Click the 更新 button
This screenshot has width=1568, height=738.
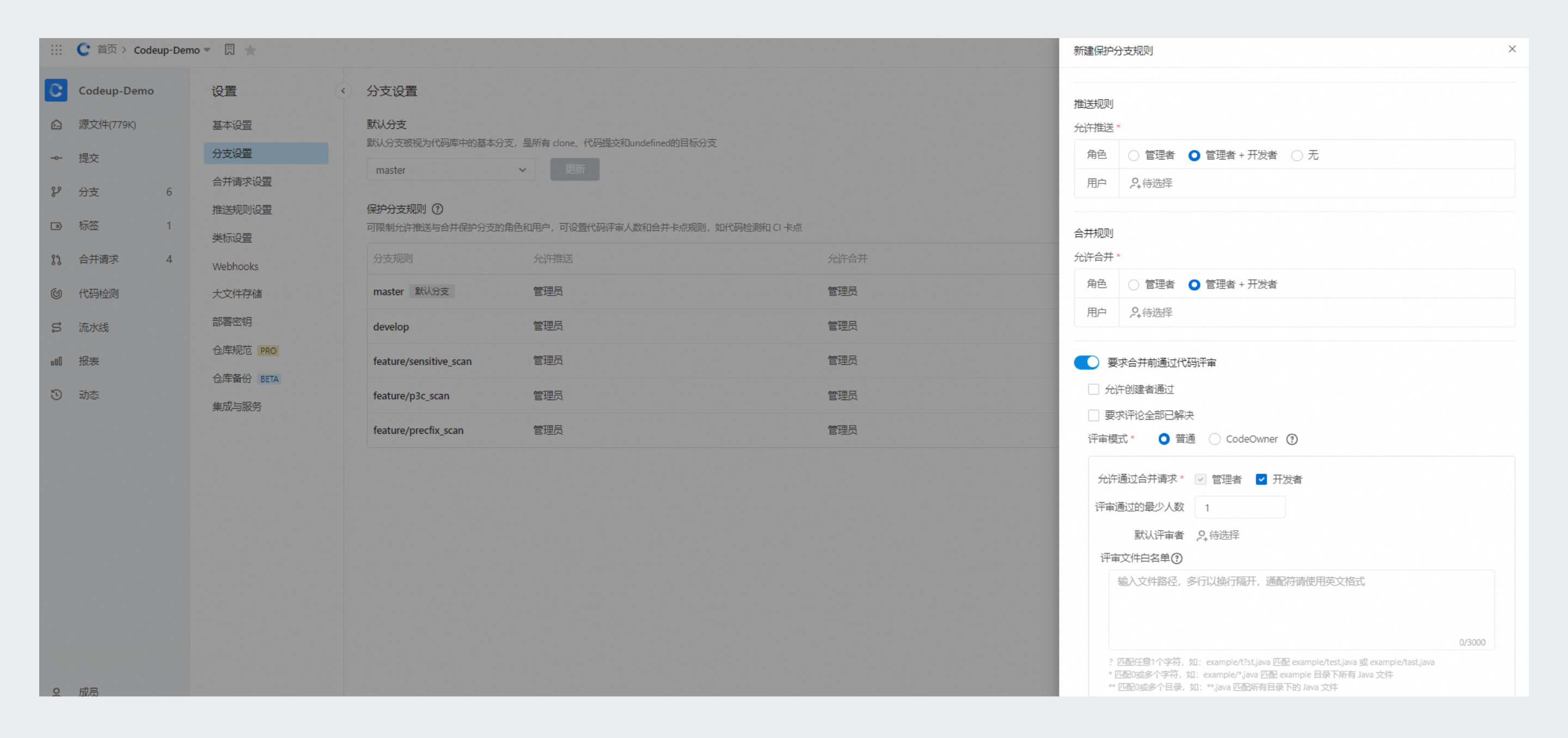[574, 169]
